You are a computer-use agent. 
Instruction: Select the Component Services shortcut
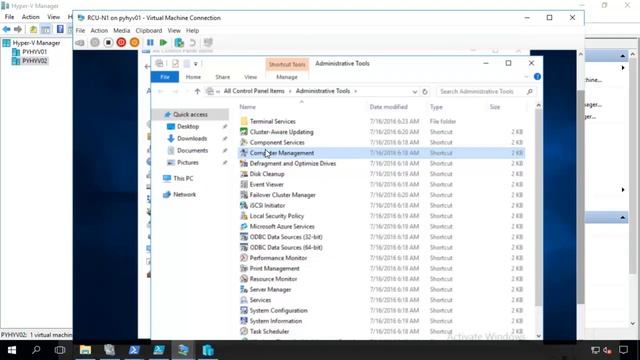pos(277,142)
